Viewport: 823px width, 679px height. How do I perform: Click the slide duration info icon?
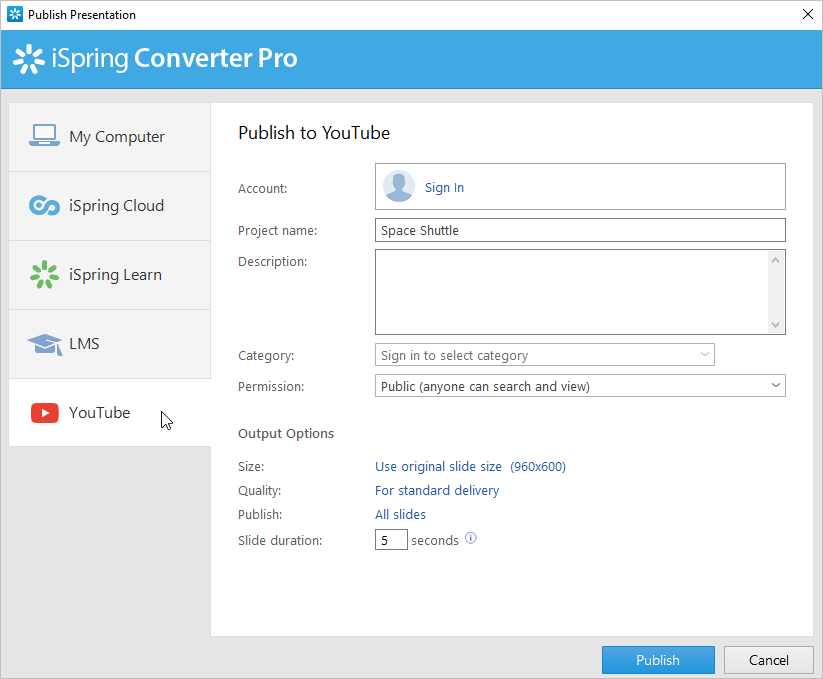[x=471, y=538]
